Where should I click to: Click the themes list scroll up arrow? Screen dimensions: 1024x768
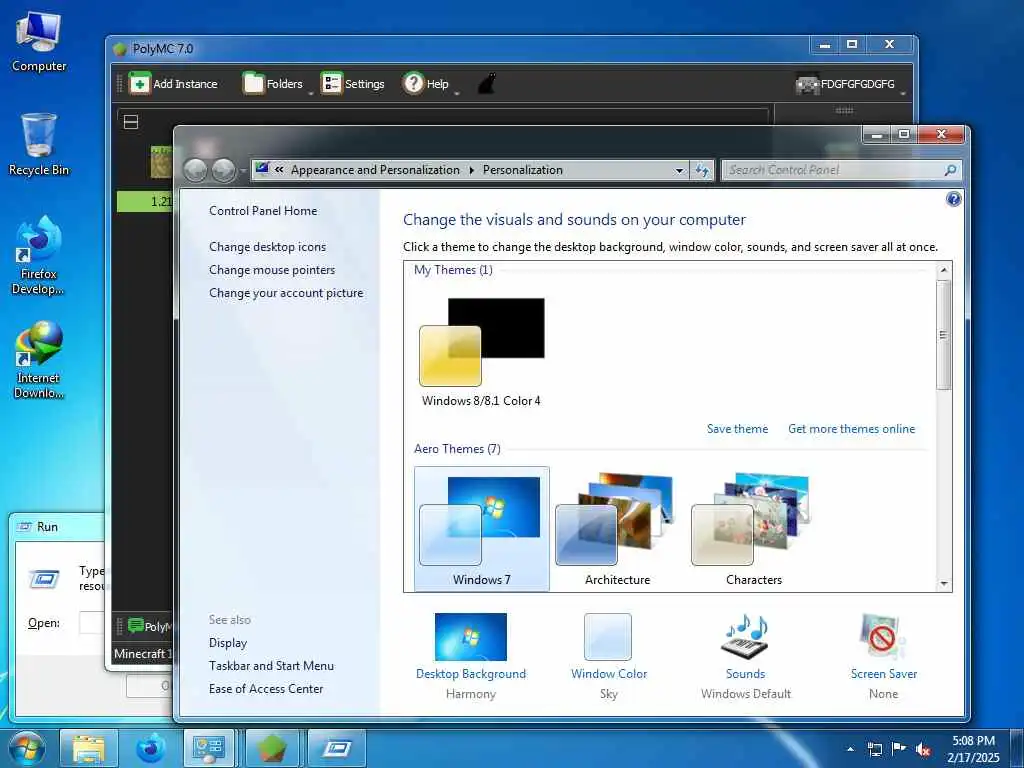click(x=943, y=270)
